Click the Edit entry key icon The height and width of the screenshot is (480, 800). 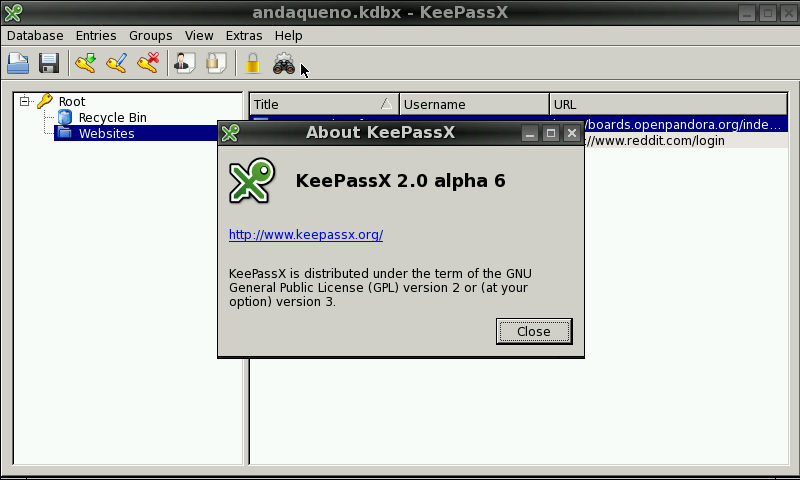tap(116, 63)
